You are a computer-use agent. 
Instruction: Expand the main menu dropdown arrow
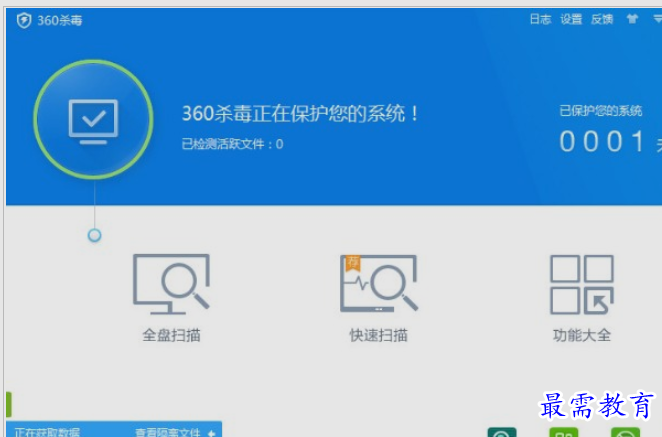pos(658,19)
